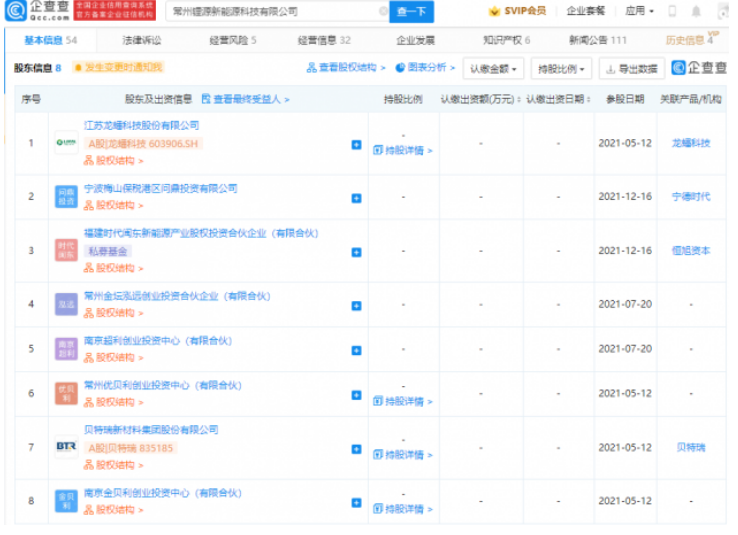Open related product 贝特瑞 link
The height and width of the screenshot is (535, 738).
(690, 447)
